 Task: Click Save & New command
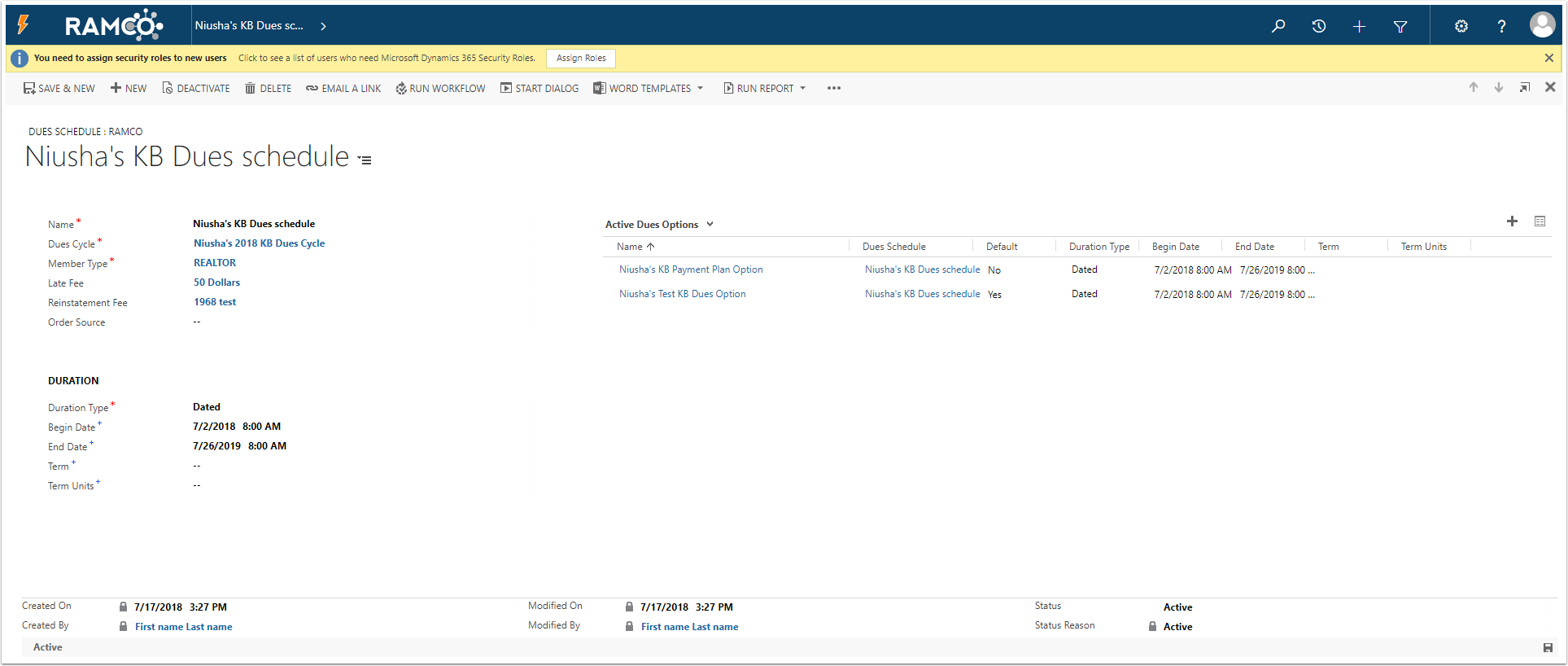59,88
